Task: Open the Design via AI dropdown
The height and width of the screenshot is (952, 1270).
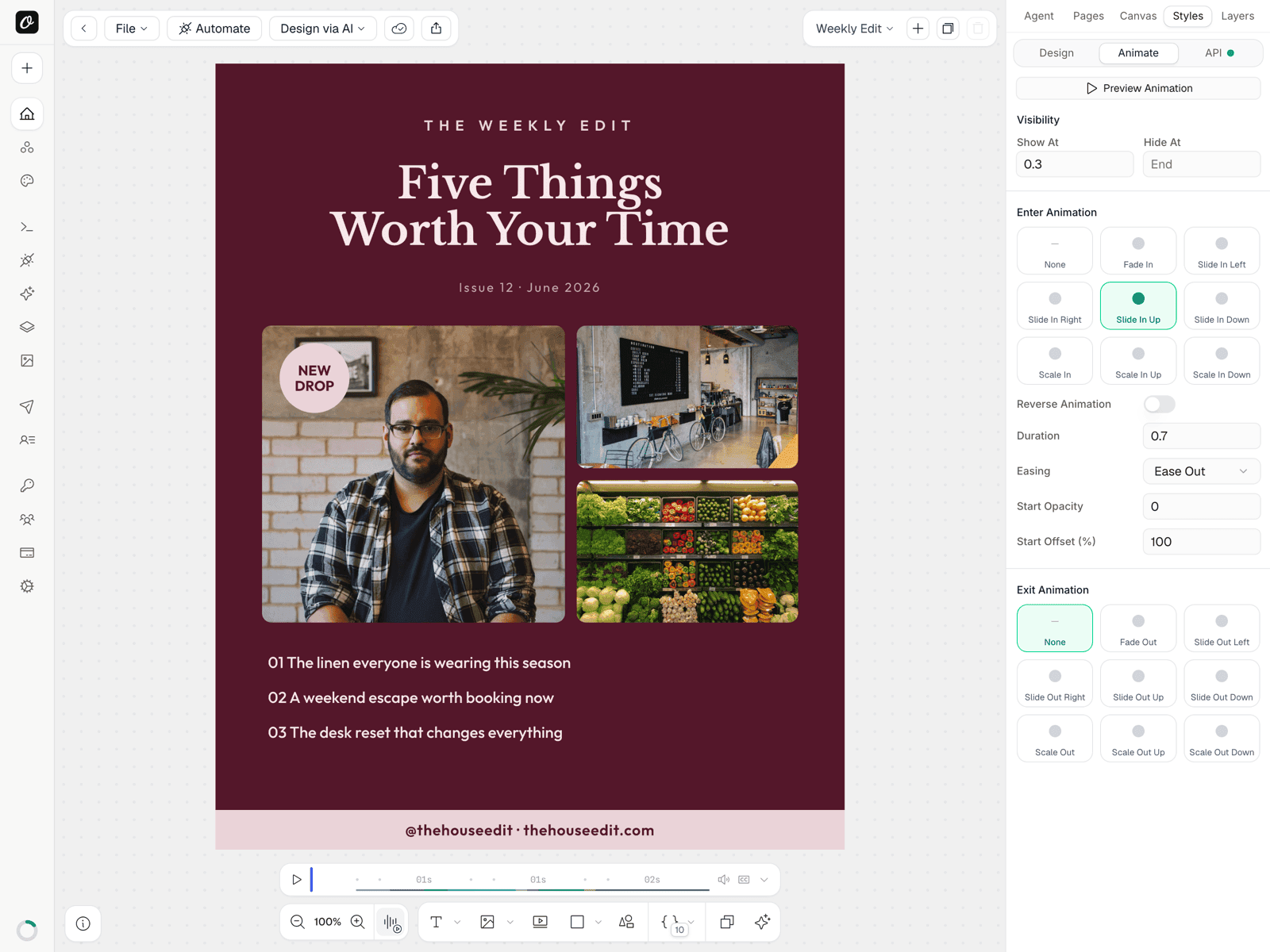Action: (x=323, y=29)
